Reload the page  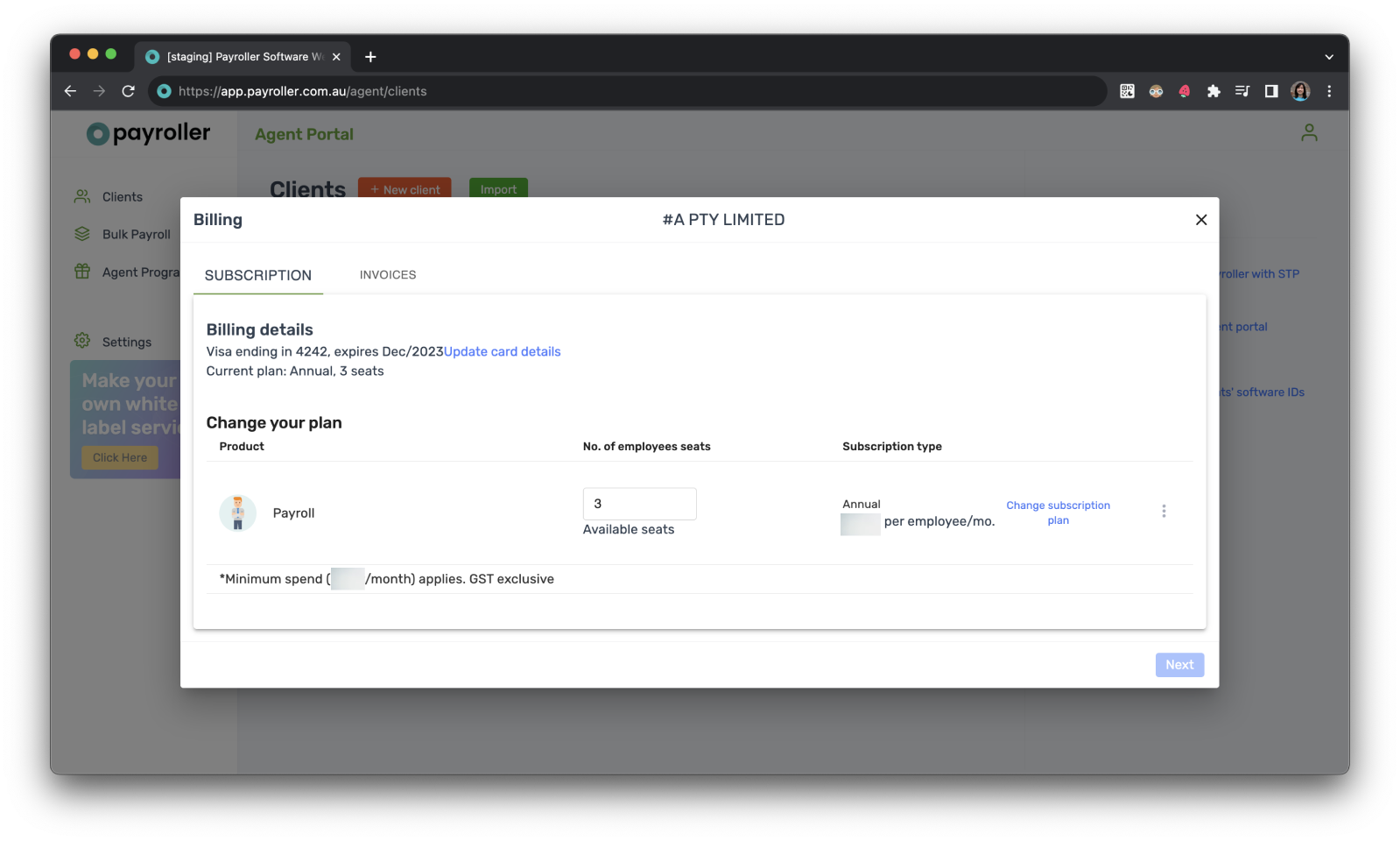(x=129, y=91)
